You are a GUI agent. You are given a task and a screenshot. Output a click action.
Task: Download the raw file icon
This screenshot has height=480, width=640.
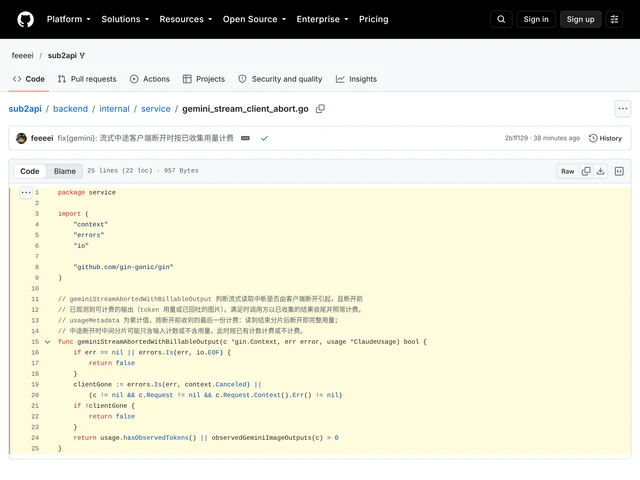600,171
